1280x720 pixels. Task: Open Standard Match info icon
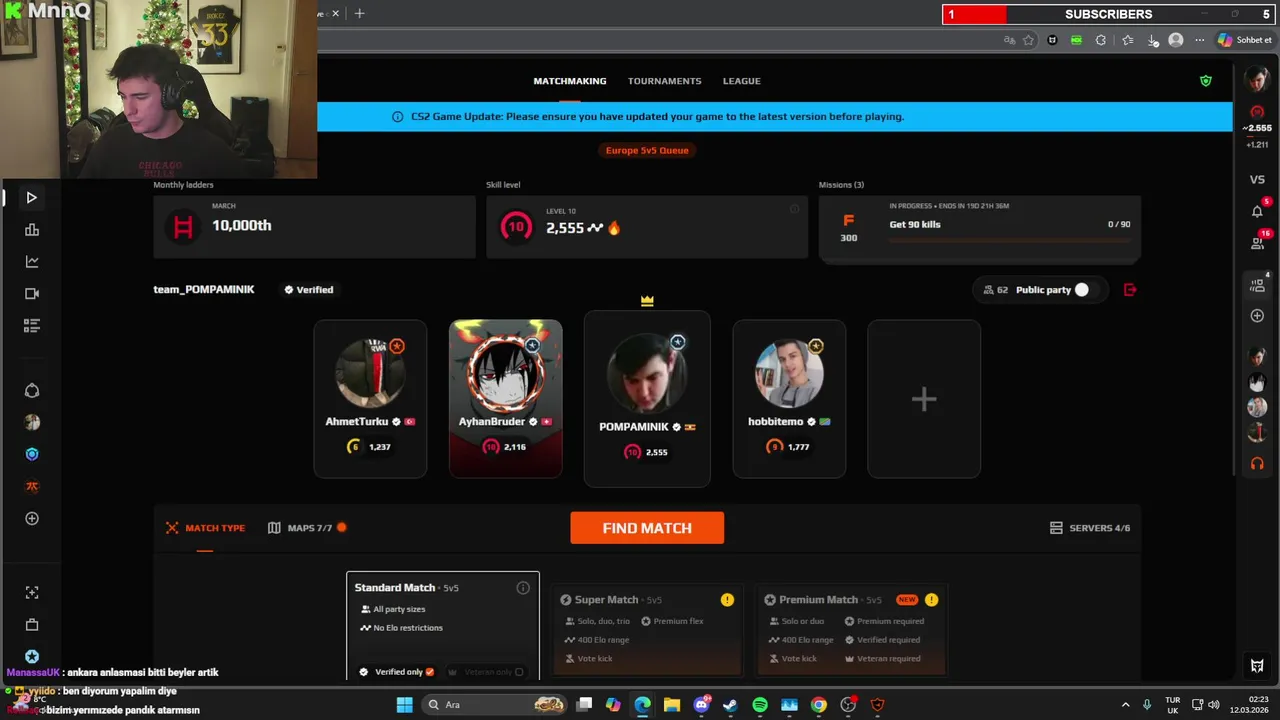[523, 588]
